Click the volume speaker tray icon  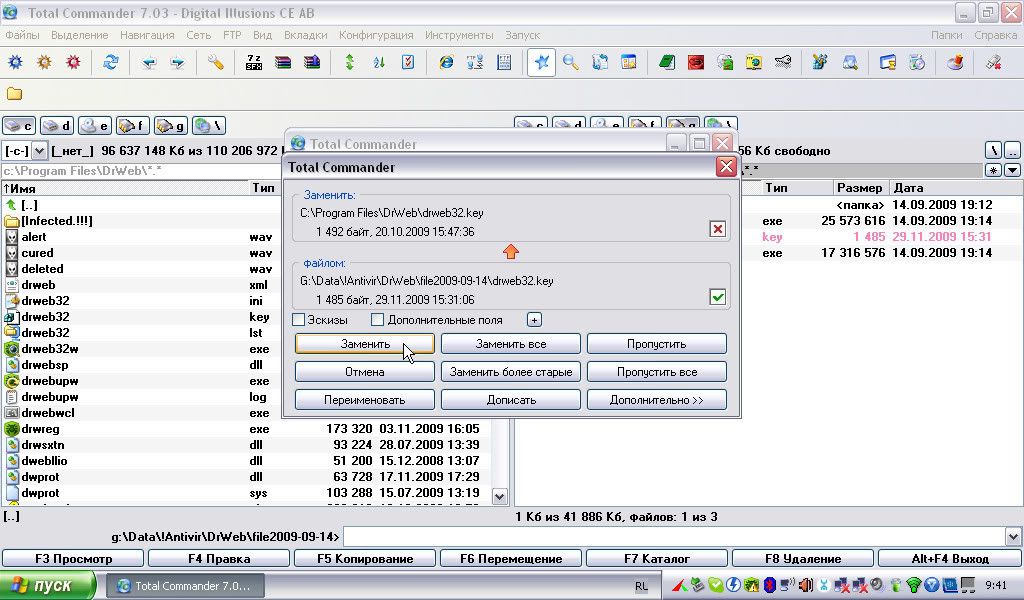coord(807,585)
